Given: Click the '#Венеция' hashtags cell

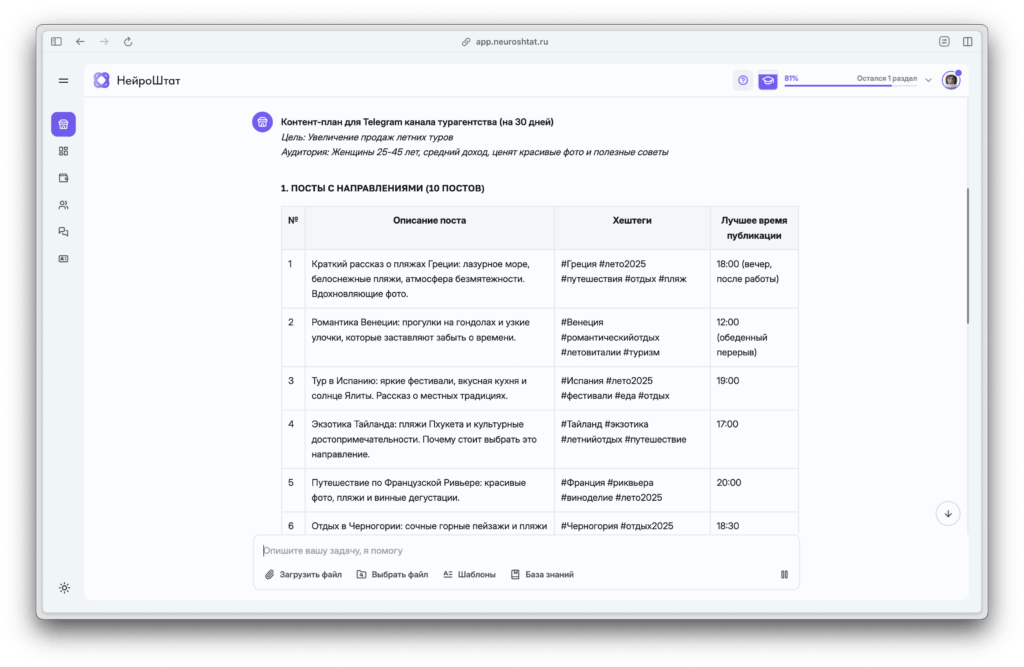Looking at the screenshot, I should 632,337.
